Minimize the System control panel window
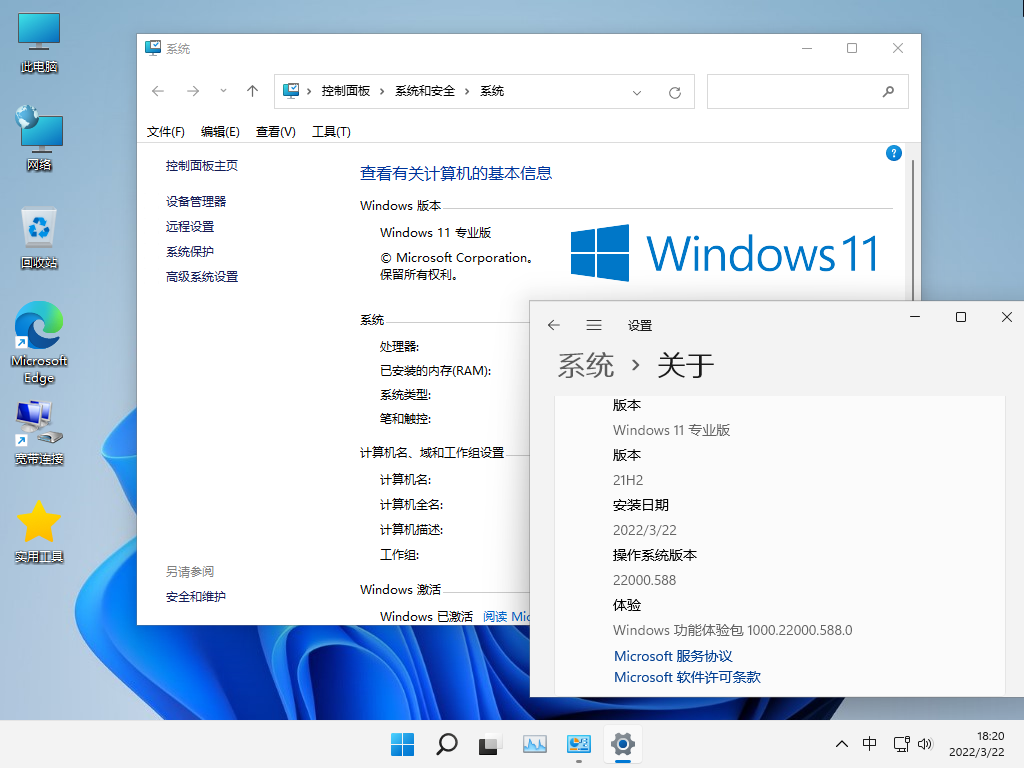The height and width of the screenshot is (768, 1024). [807, 48]
